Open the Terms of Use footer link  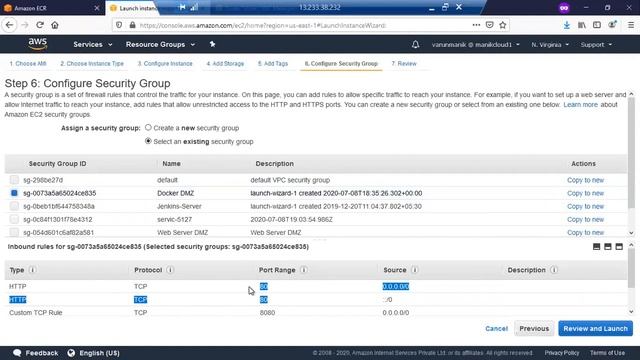(607, 353)
